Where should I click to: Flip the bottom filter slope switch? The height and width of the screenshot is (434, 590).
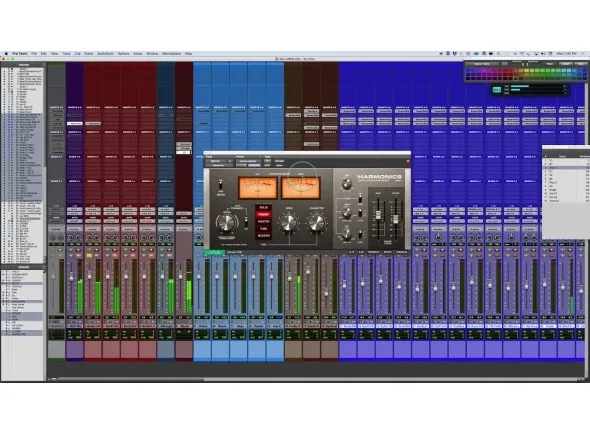360,235
